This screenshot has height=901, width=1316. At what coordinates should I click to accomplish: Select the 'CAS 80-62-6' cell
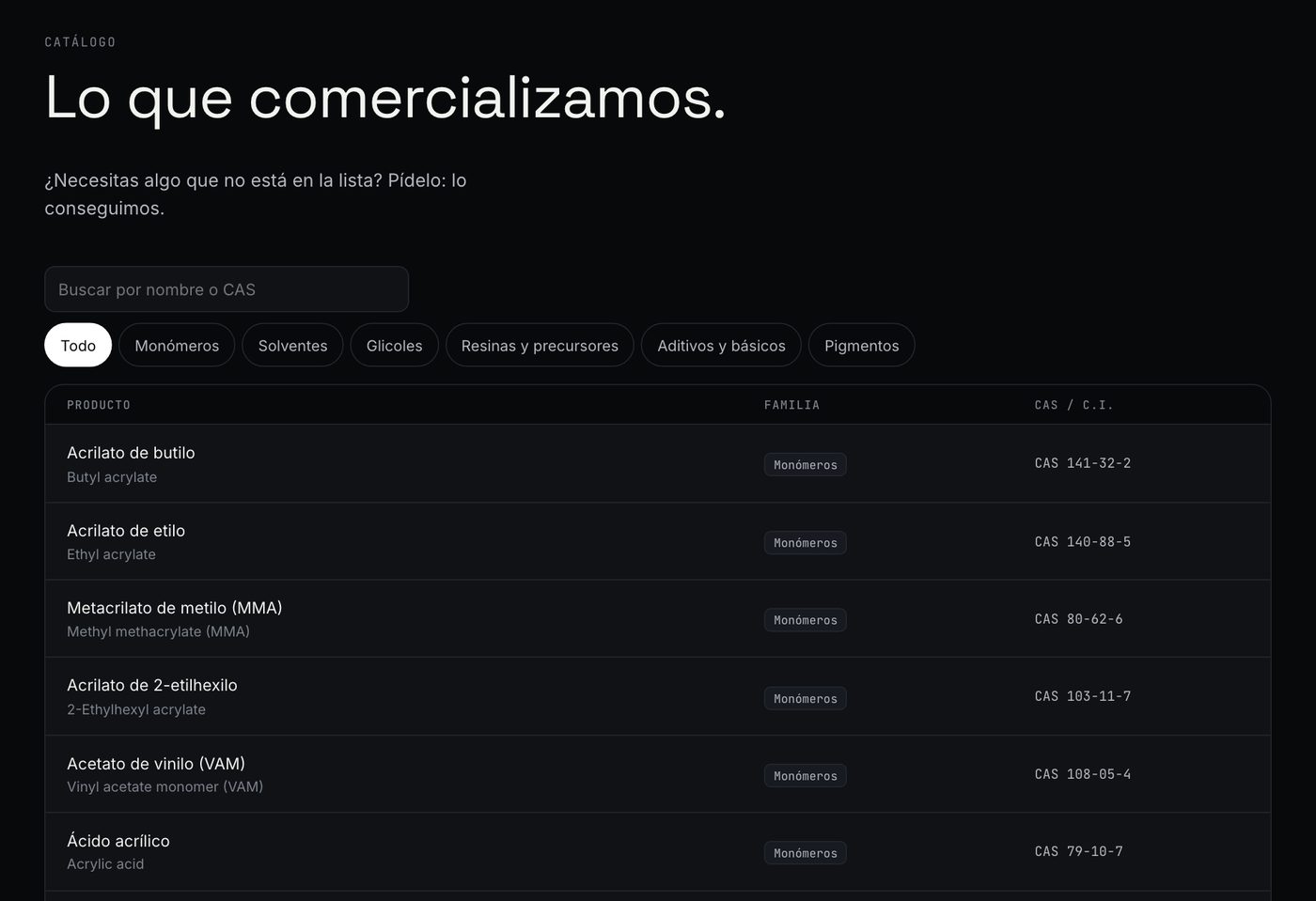pyautogui.click(x=1078, y=619)
